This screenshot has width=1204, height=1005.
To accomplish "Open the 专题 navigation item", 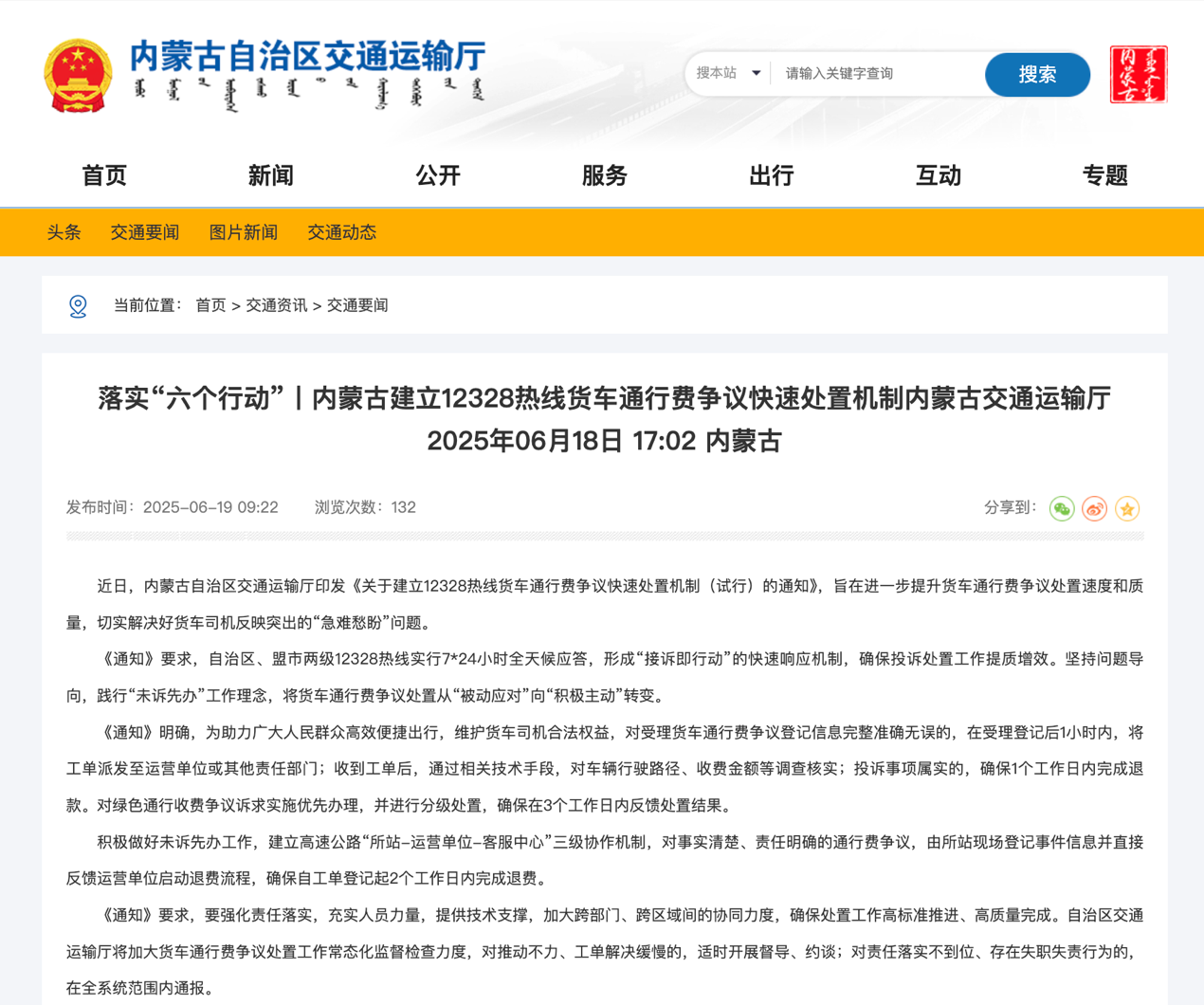I will pos(1105,175).
